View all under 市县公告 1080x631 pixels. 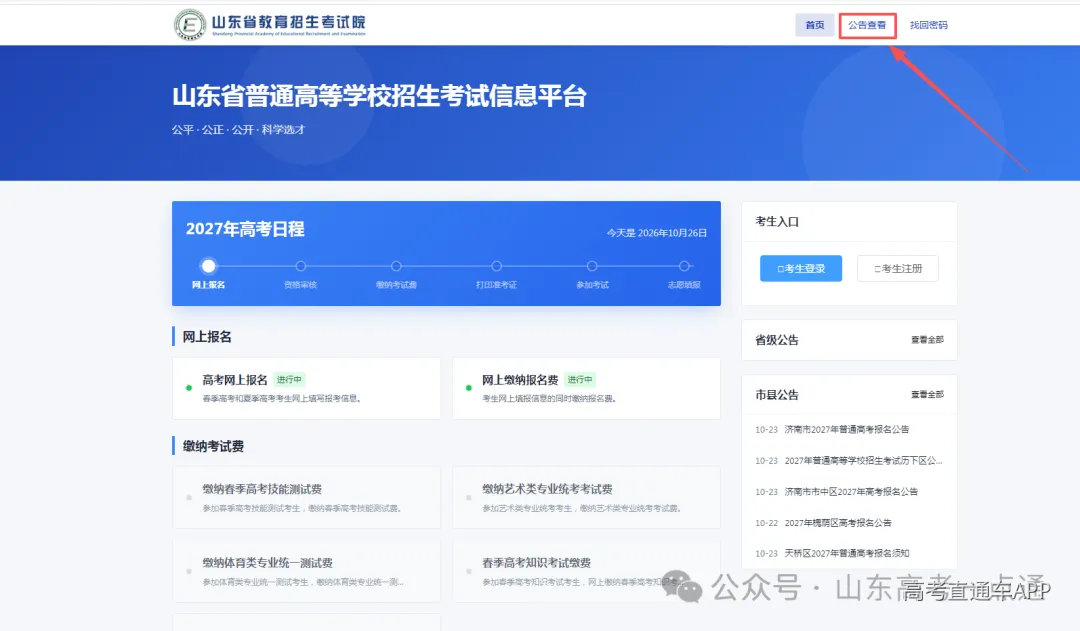pyautogui.click(x=927, y=395)
